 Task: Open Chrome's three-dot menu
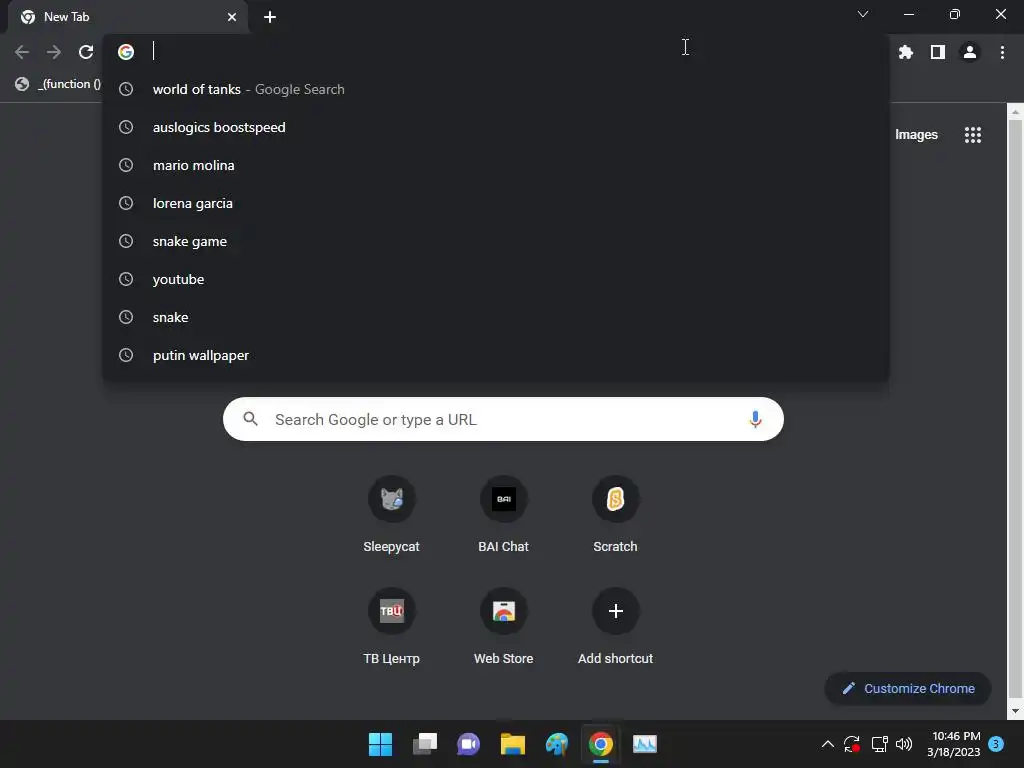[1002, 52]
